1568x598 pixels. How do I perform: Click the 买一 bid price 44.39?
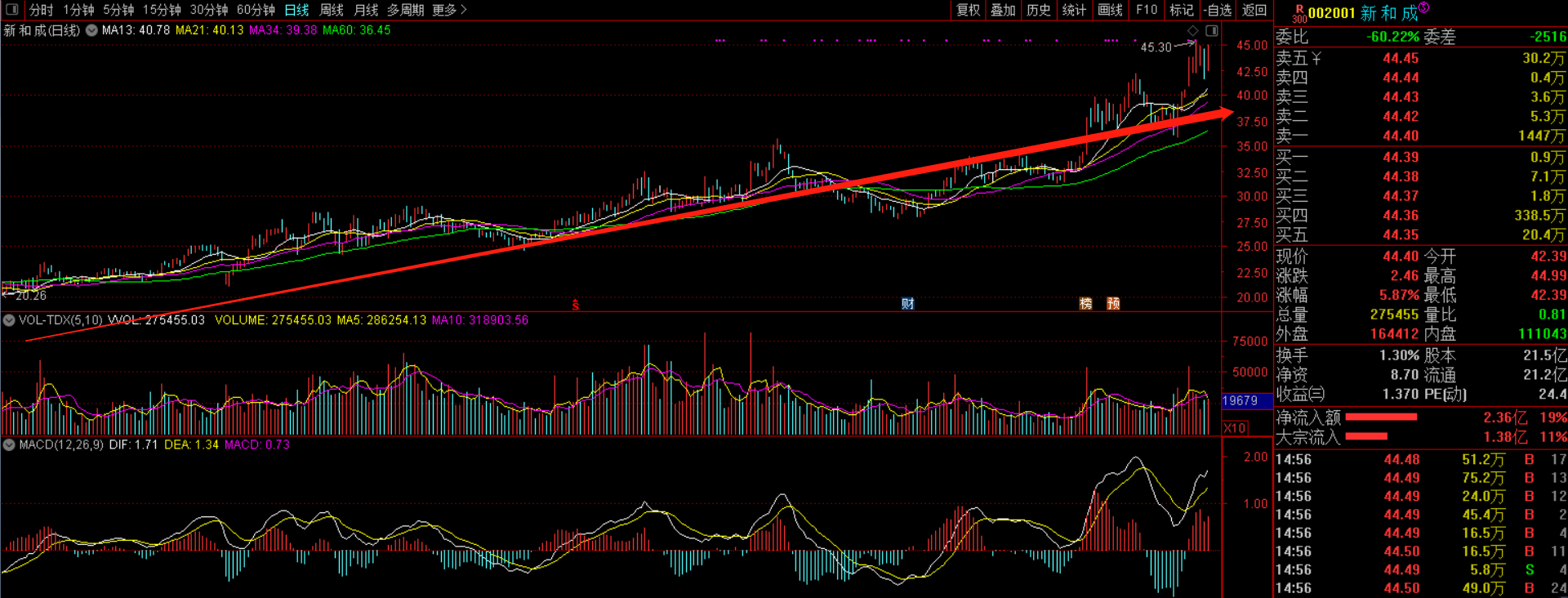(1401, 158)
